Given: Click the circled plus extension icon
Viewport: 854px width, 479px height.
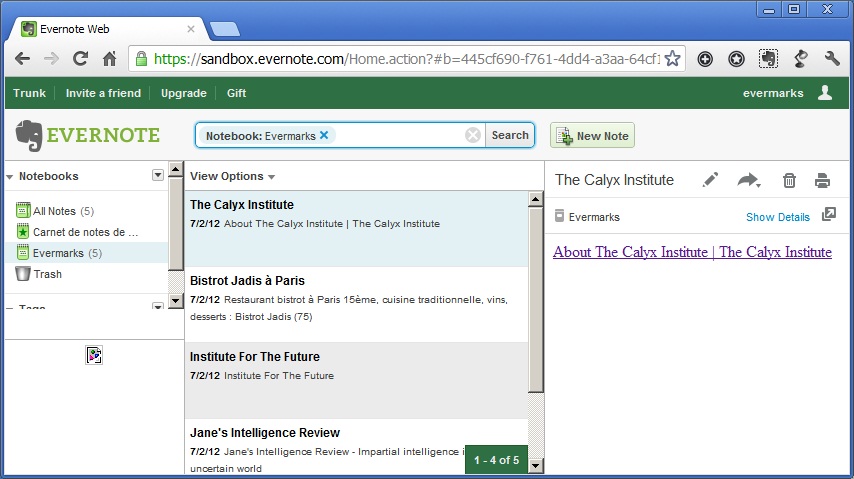Looking at the screenshot, I should click(705, 59).
